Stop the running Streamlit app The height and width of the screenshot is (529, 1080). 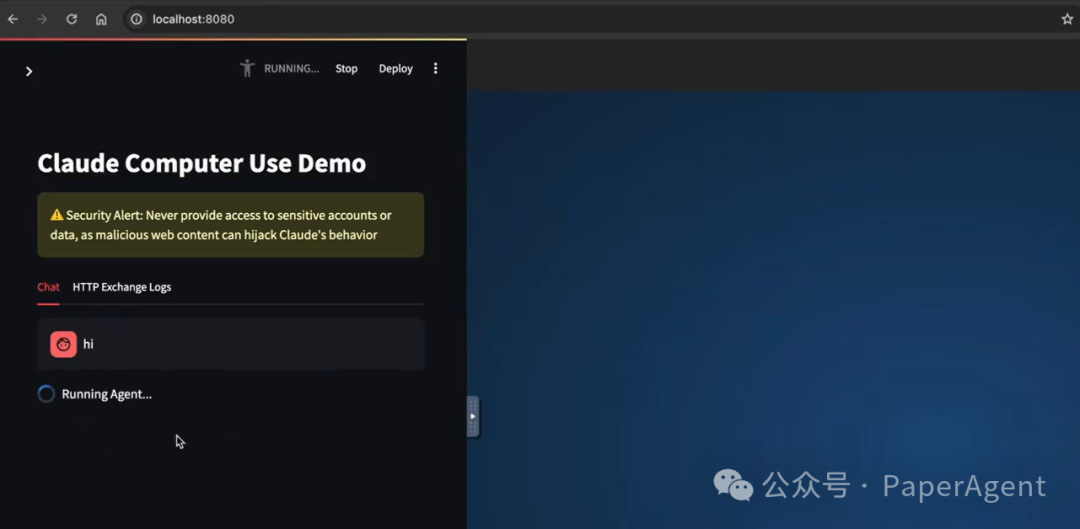pyautogui.click(x=346, y=69)
